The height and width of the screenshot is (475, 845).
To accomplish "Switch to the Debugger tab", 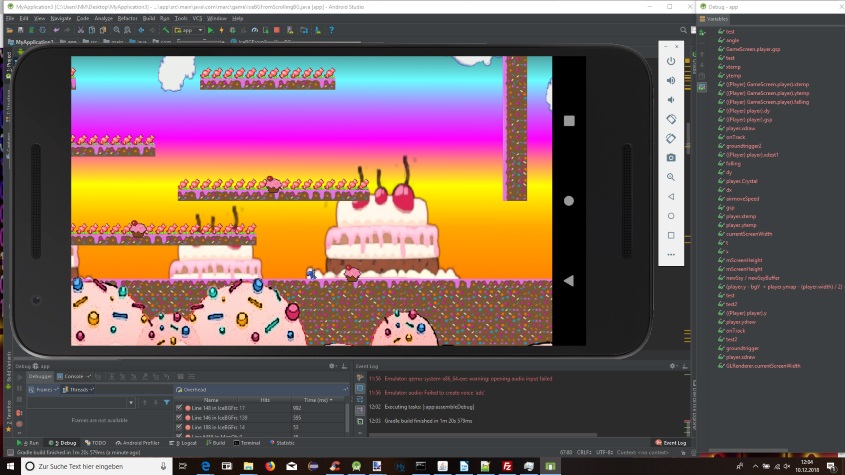I will [x=40, y=376].
